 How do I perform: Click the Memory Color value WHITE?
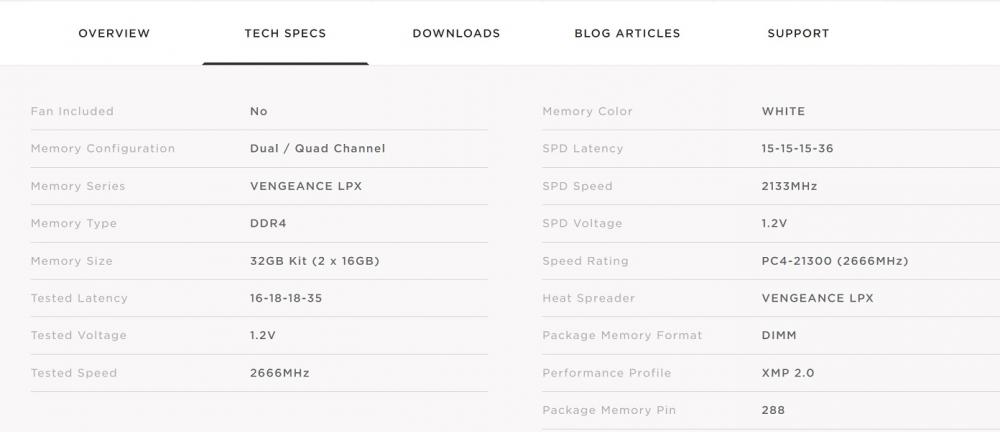[783, 111]
